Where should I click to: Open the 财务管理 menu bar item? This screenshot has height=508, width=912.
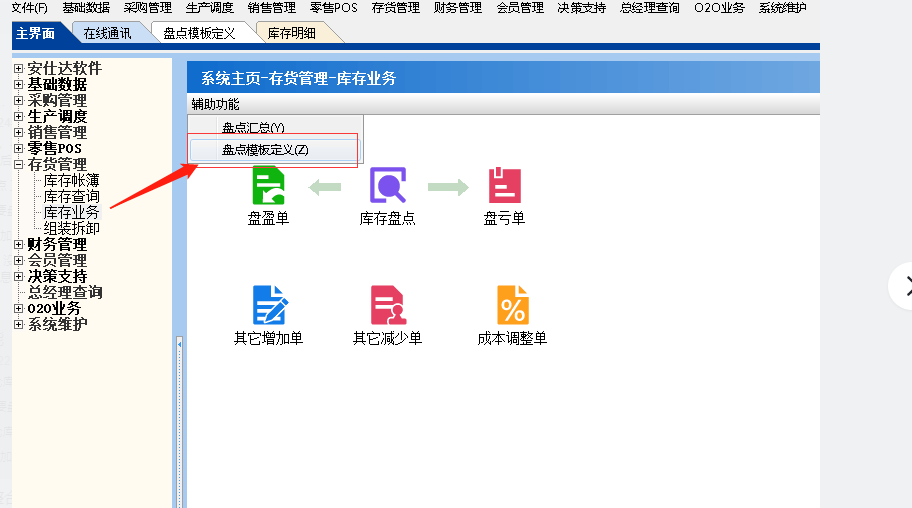click(458, 8)
